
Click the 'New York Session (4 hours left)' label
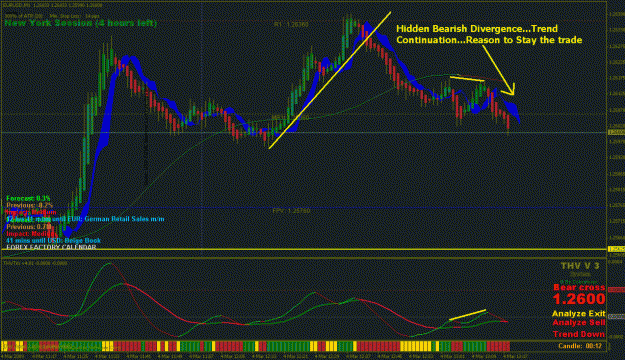coord(81,23)
